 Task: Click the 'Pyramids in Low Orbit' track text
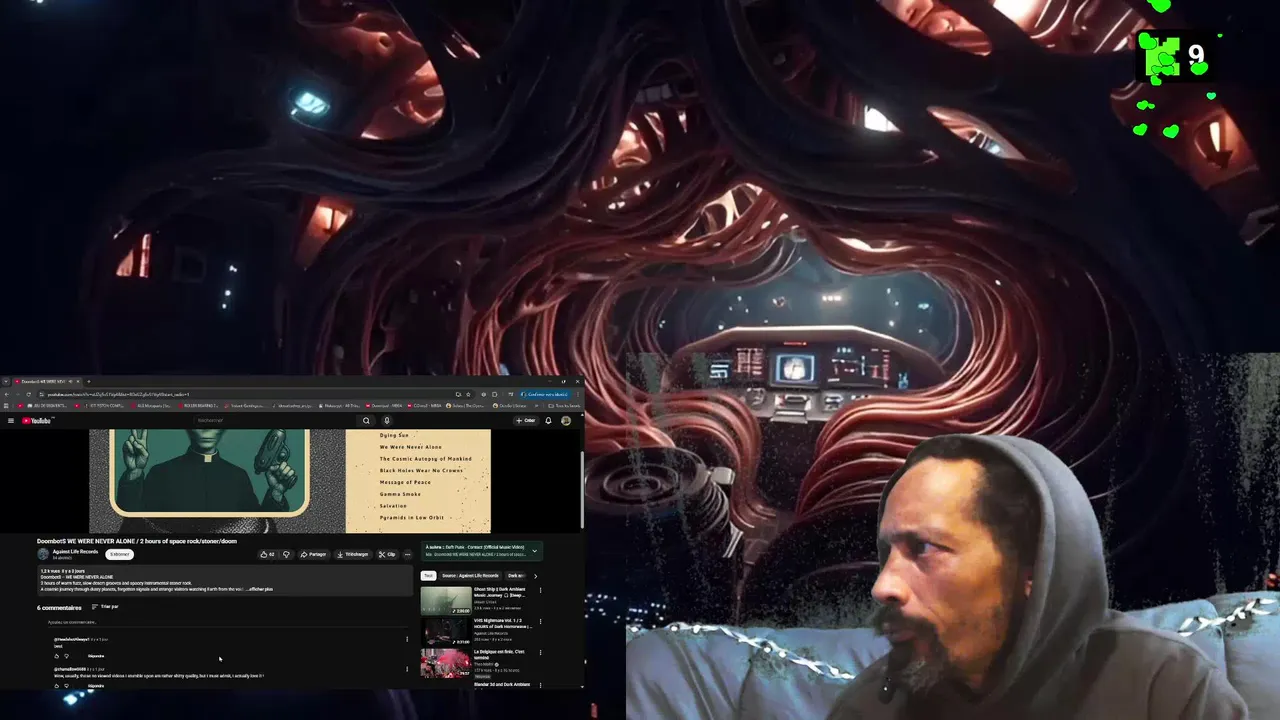(412, 517)
